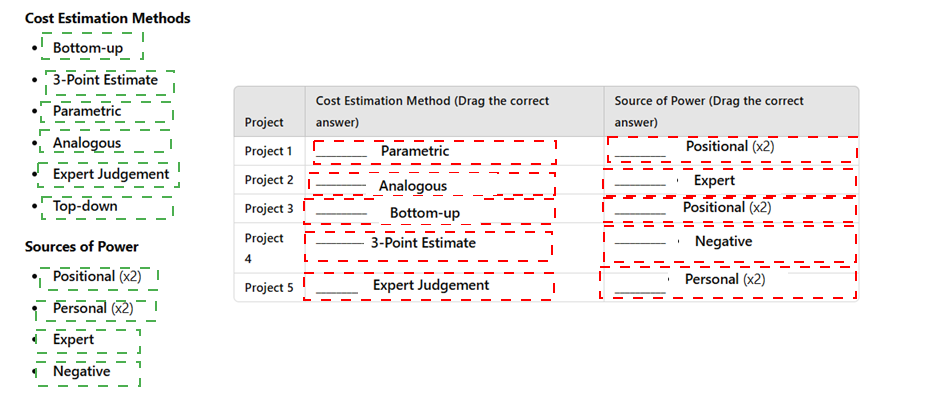Choose Analogous from the methods list
The image size is (945, 396).
click(x=105, y=141)
